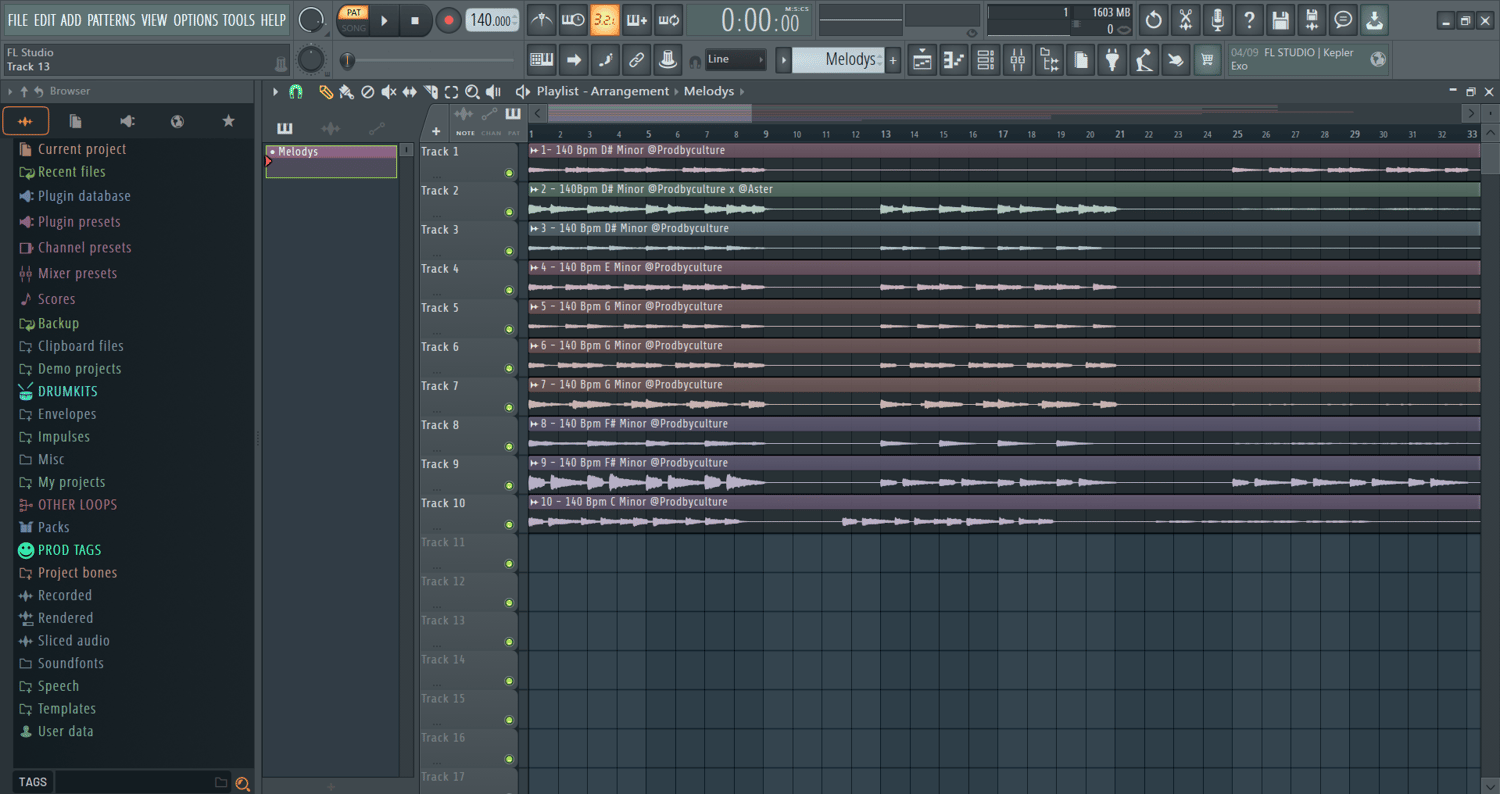Viewport: 1500px width, 794px height.
Task: Switch to browser Plugins tab with speaker icon
Action: pos(127,121)
